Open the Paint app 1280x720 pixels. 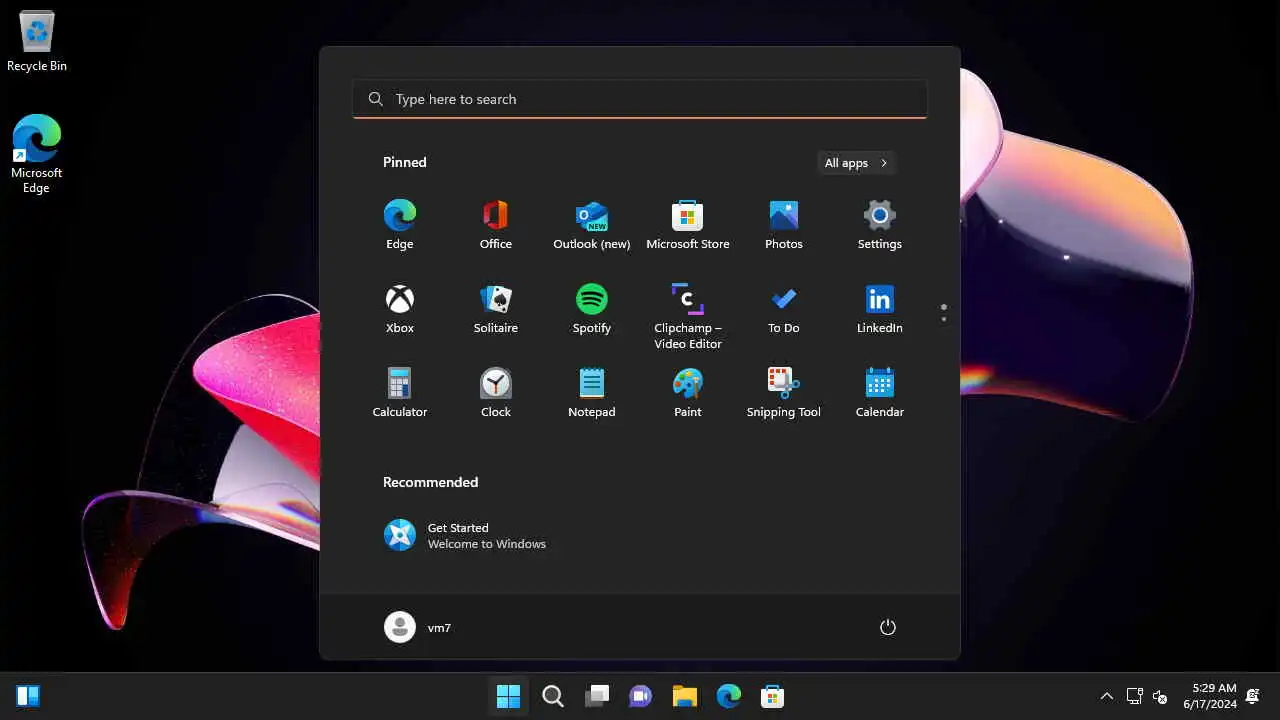coord(687,393)
